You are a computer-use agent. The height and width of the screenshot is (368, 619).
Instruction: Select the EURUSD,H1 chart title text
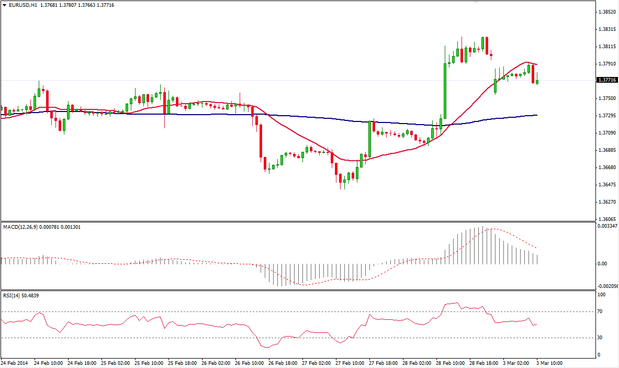tap(22, 6)
